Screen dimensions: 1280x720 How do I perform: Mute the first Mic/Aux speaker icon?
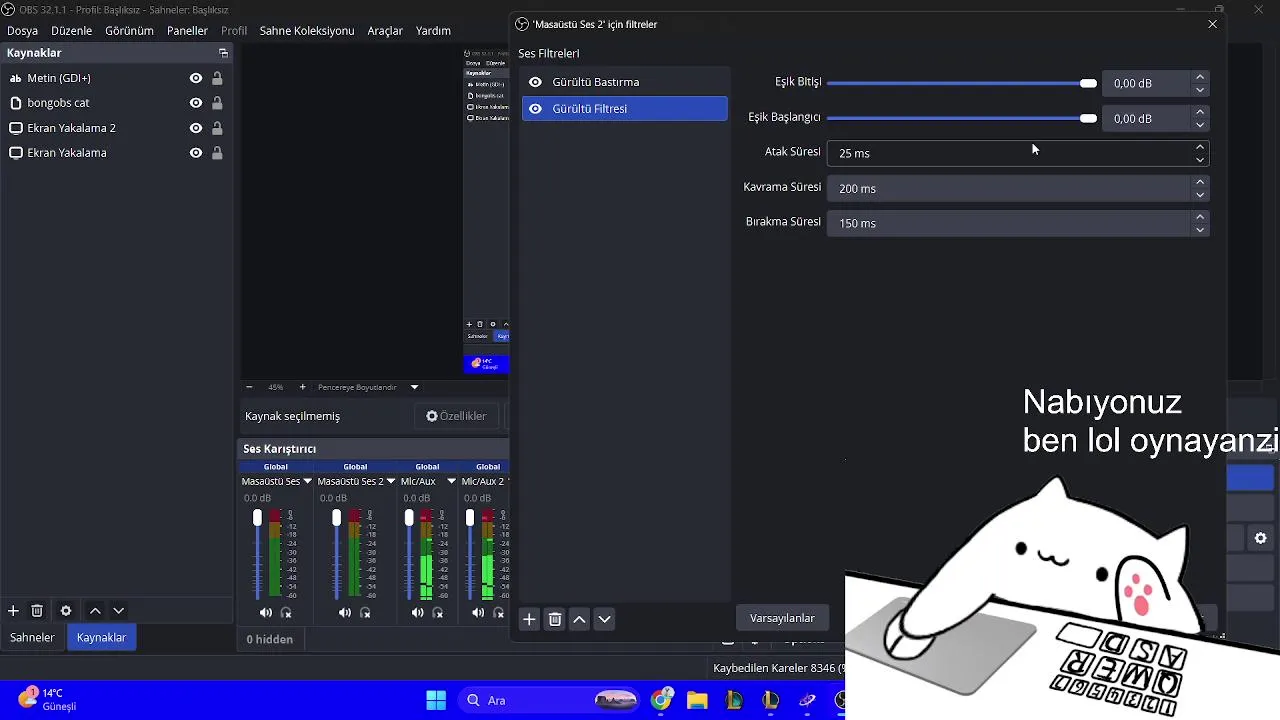tap(418, 613)
